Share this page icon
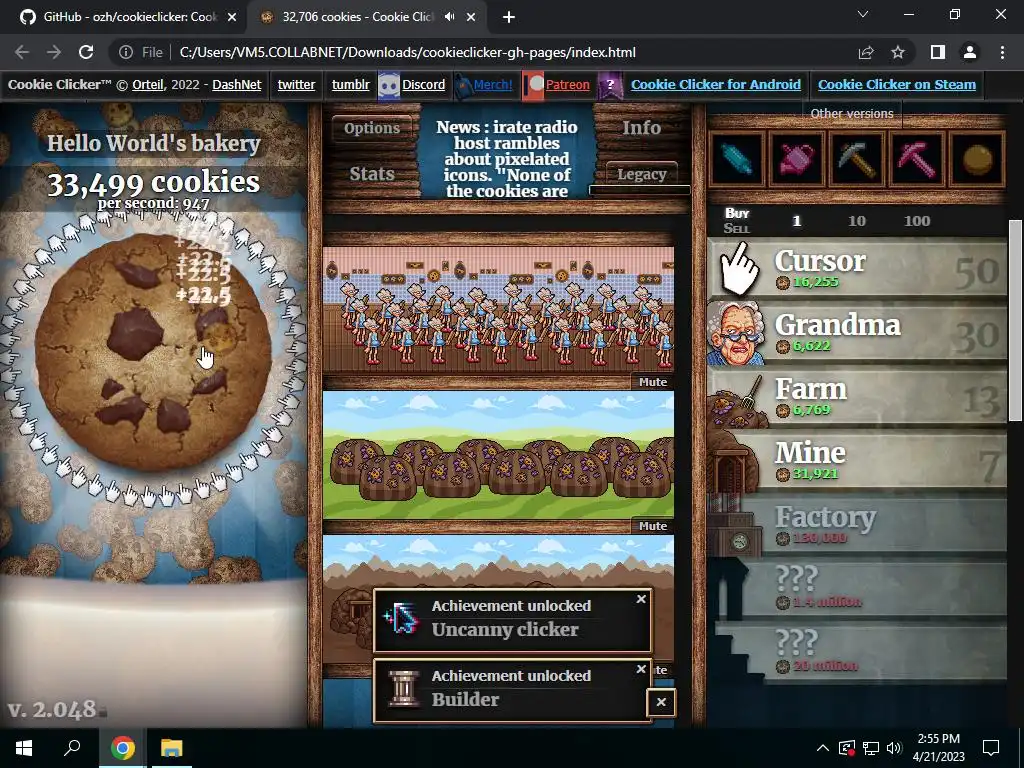 coord(866,52)
